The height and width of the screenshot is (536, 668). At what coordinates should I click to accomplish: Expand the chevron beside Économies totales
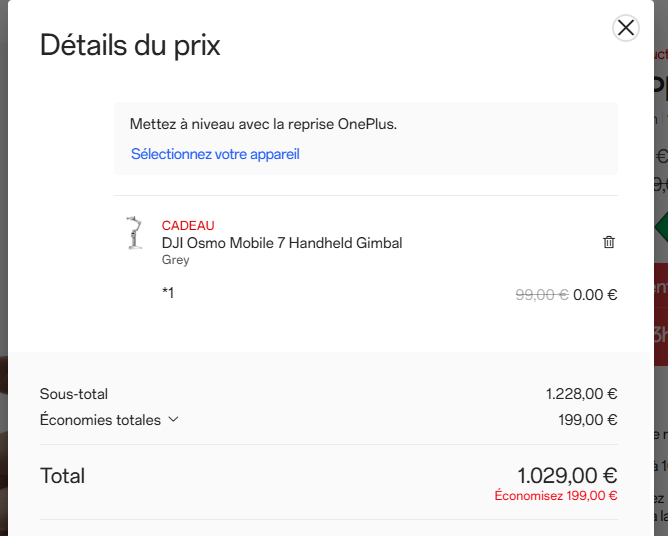[173, 420]
